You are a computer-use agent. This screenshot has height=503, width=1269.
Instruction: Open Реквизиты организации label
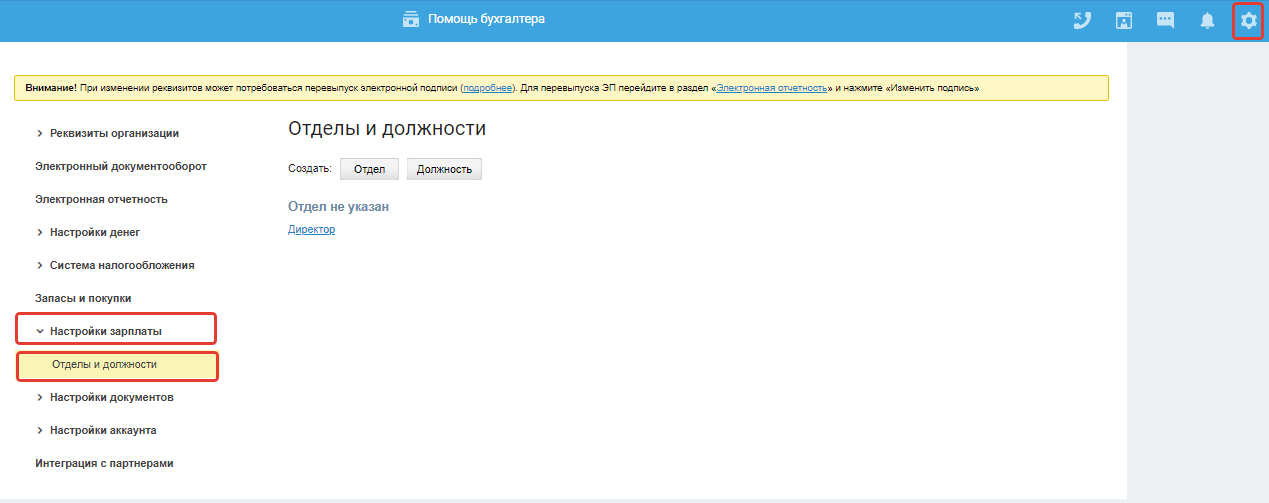[x=114, y=133]
